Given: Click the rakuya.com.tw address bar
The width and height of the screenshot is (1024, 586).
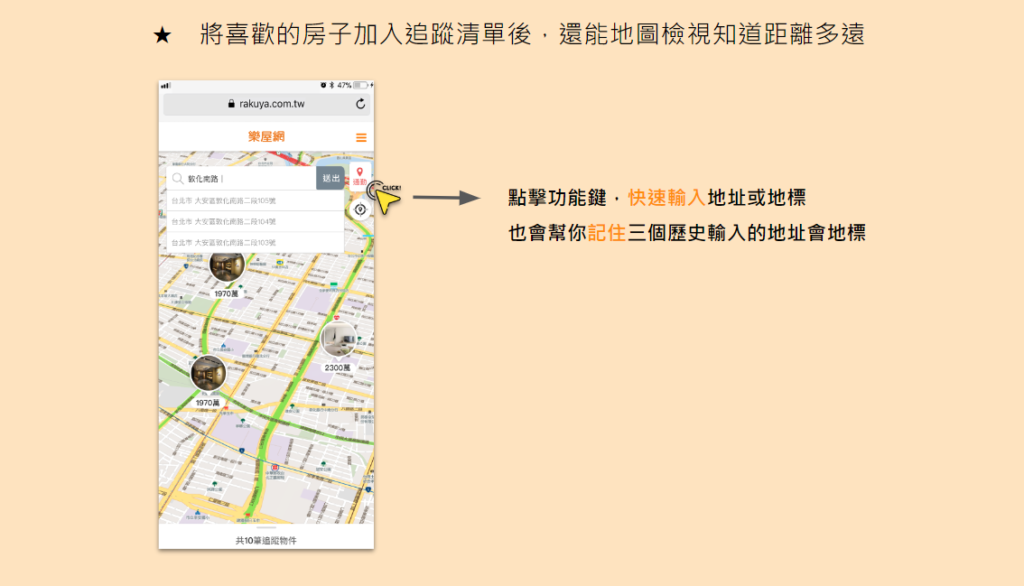Looking at the screenshot, I should click(266, 104).
